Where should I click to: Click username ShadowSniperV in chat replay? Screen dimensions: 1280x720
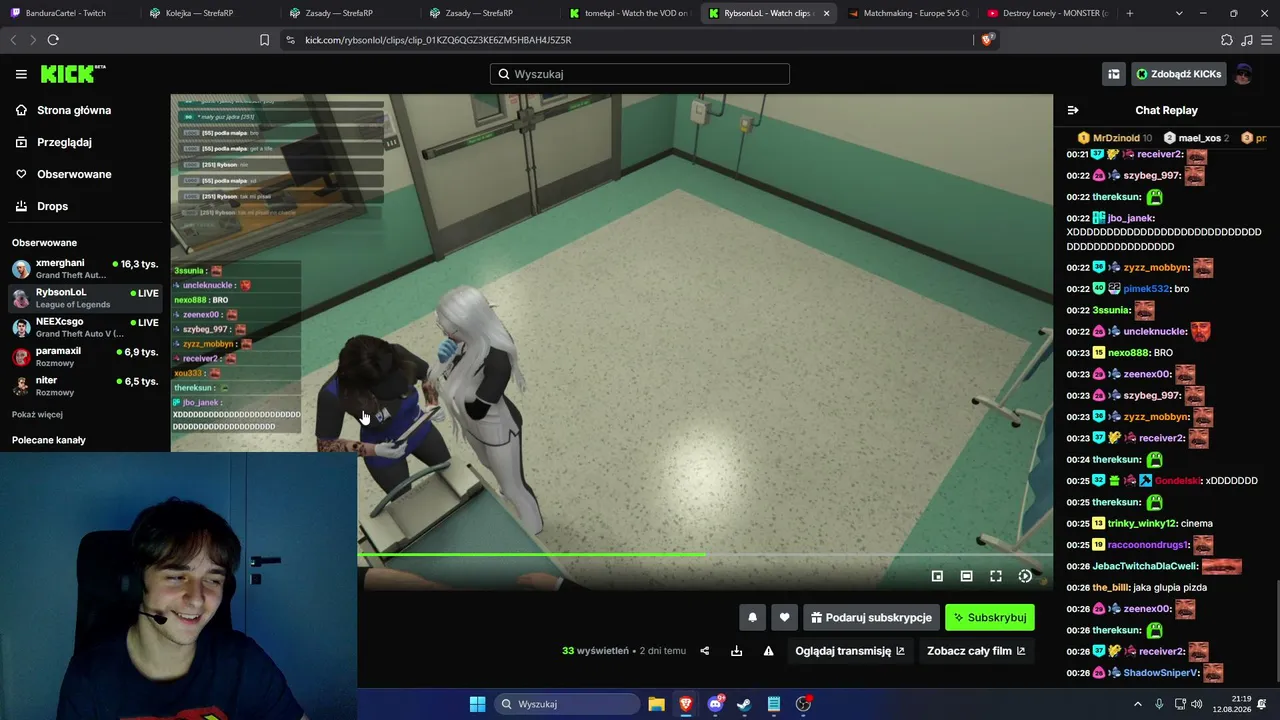coord(1161,673)
